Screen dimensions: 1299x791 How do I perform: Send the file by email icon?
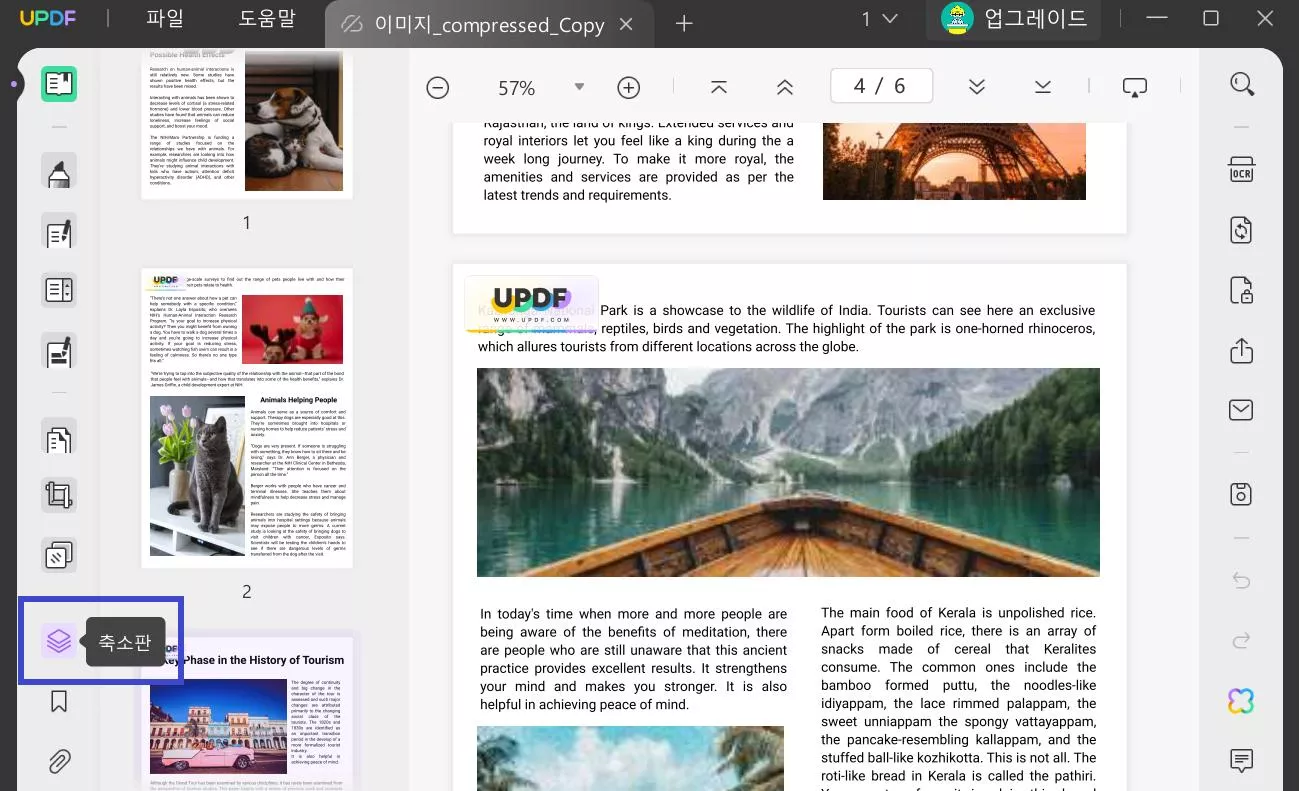point(1241,409)
